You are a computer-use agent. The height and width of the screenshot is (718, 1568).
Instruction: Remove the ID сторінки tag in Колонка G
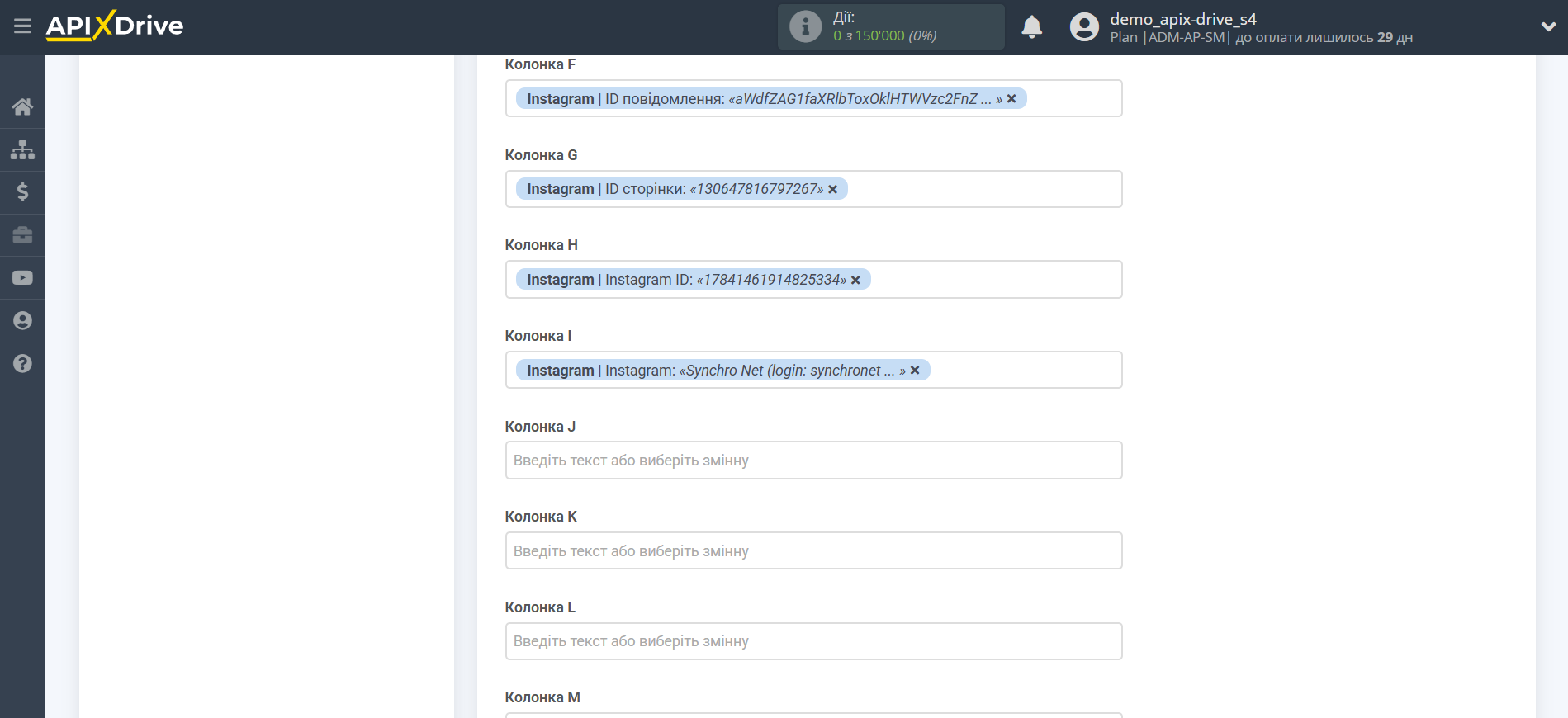click(832, 190)
